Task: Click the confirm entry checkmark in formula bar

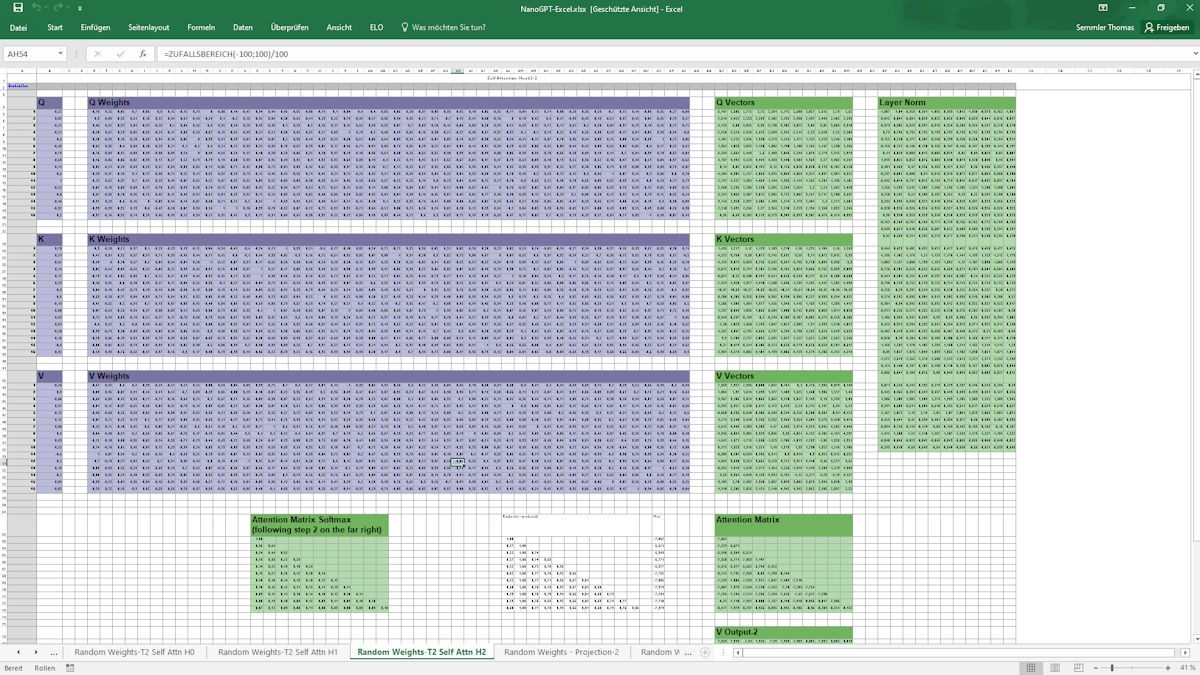Action: (120, 53)
